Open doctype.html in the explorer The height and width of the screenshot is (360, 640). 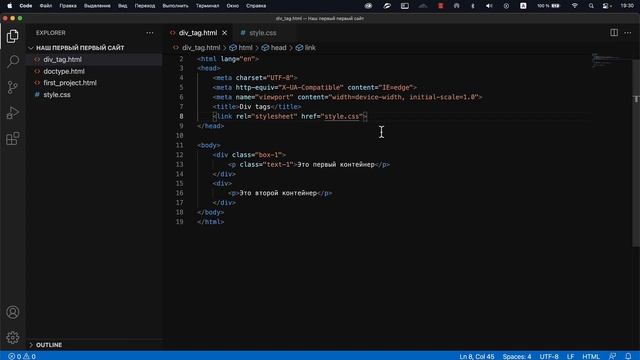pos(64,71)
